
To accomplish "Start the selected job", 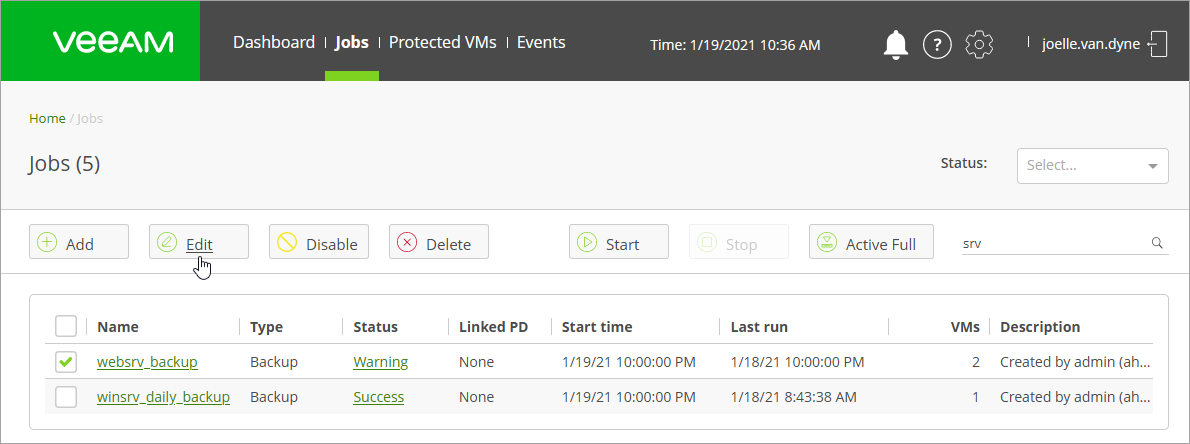I will pos(619,242).
